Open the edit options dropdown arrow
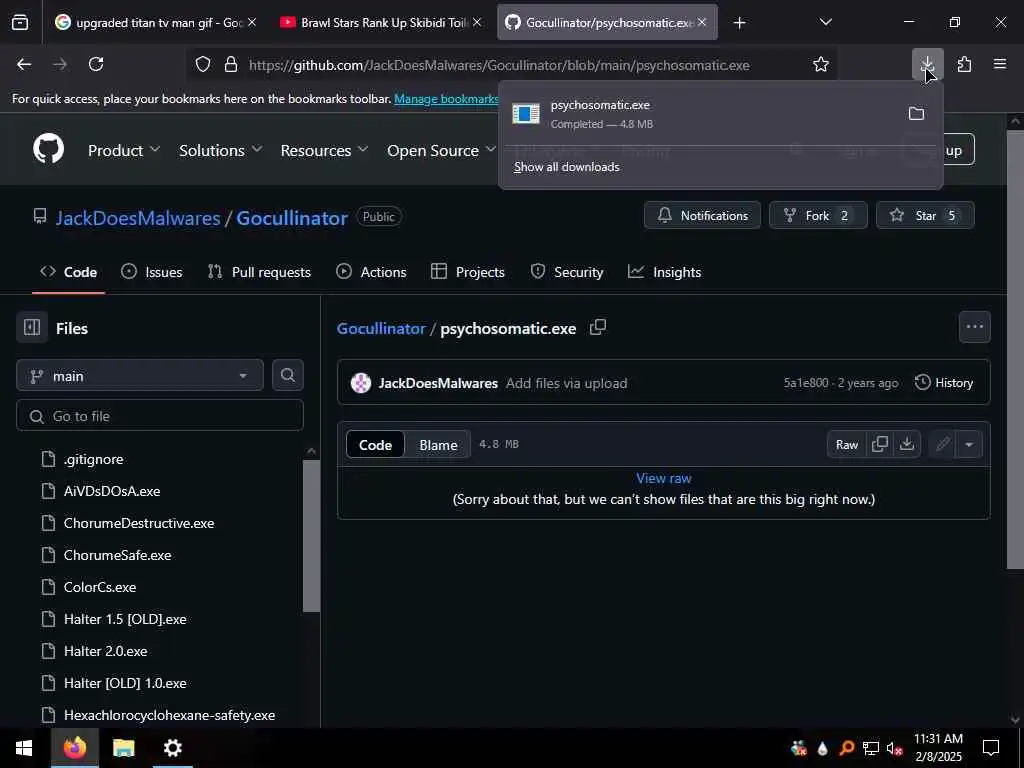Image resolution: width=1024 pixels, height=768 pixels. [969, 445]
